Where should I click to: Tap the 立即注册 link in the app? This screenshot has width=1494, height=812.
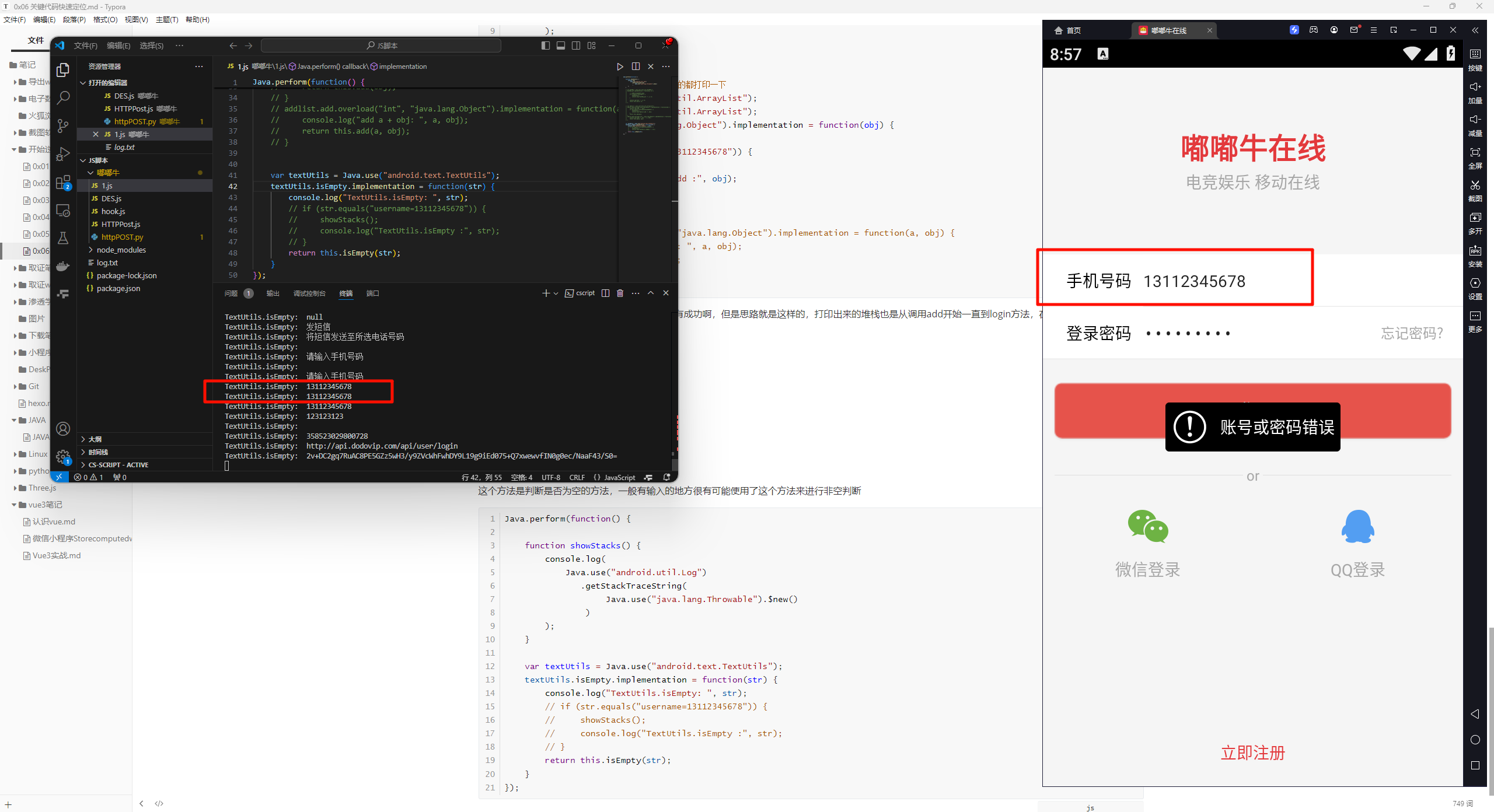tap(1252, 753)
